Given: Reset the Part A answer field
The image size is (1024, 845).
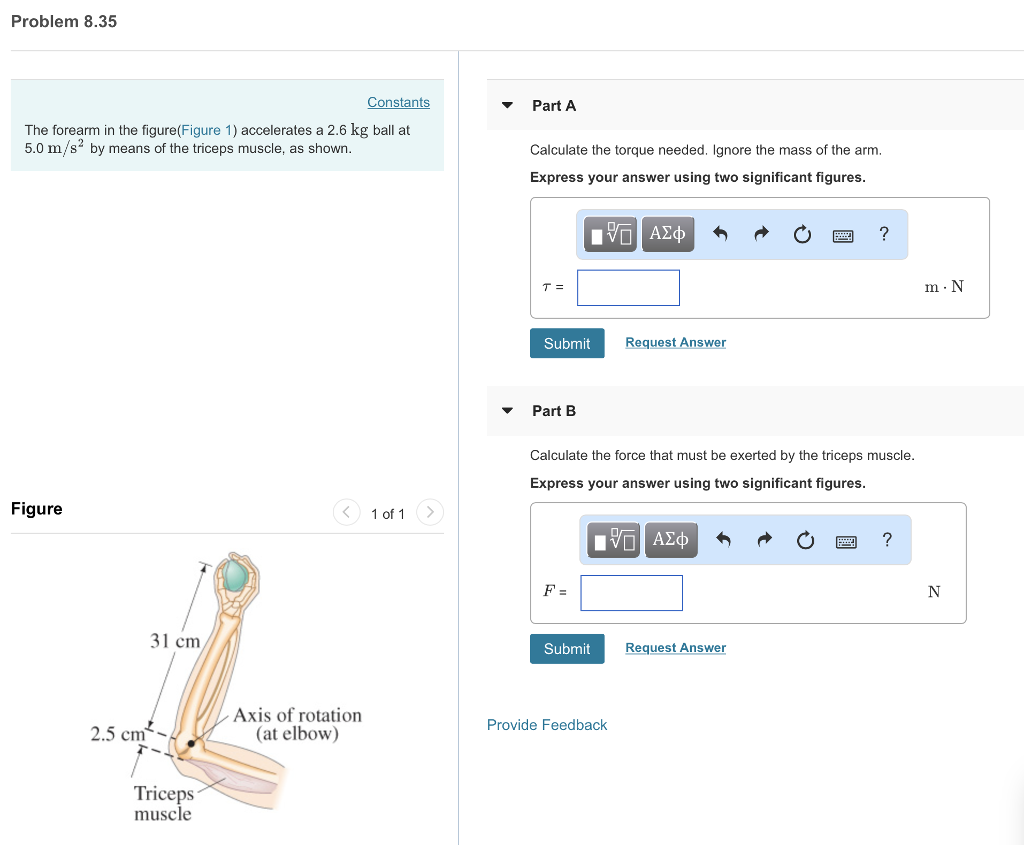Looking at the screenshot, I should (802, 233).
